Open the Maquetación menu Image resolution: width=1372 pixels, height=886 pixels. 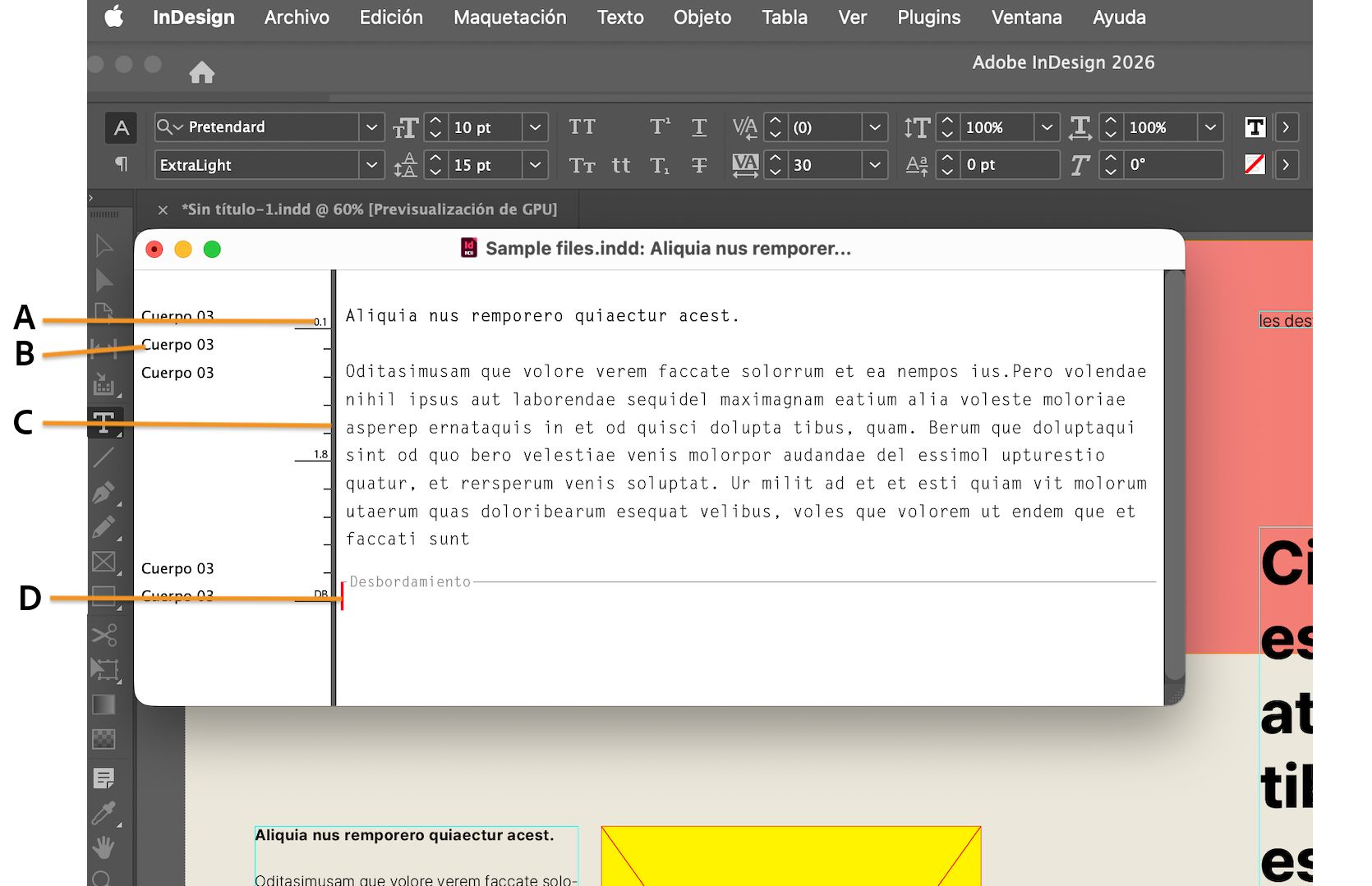point(509,17)
